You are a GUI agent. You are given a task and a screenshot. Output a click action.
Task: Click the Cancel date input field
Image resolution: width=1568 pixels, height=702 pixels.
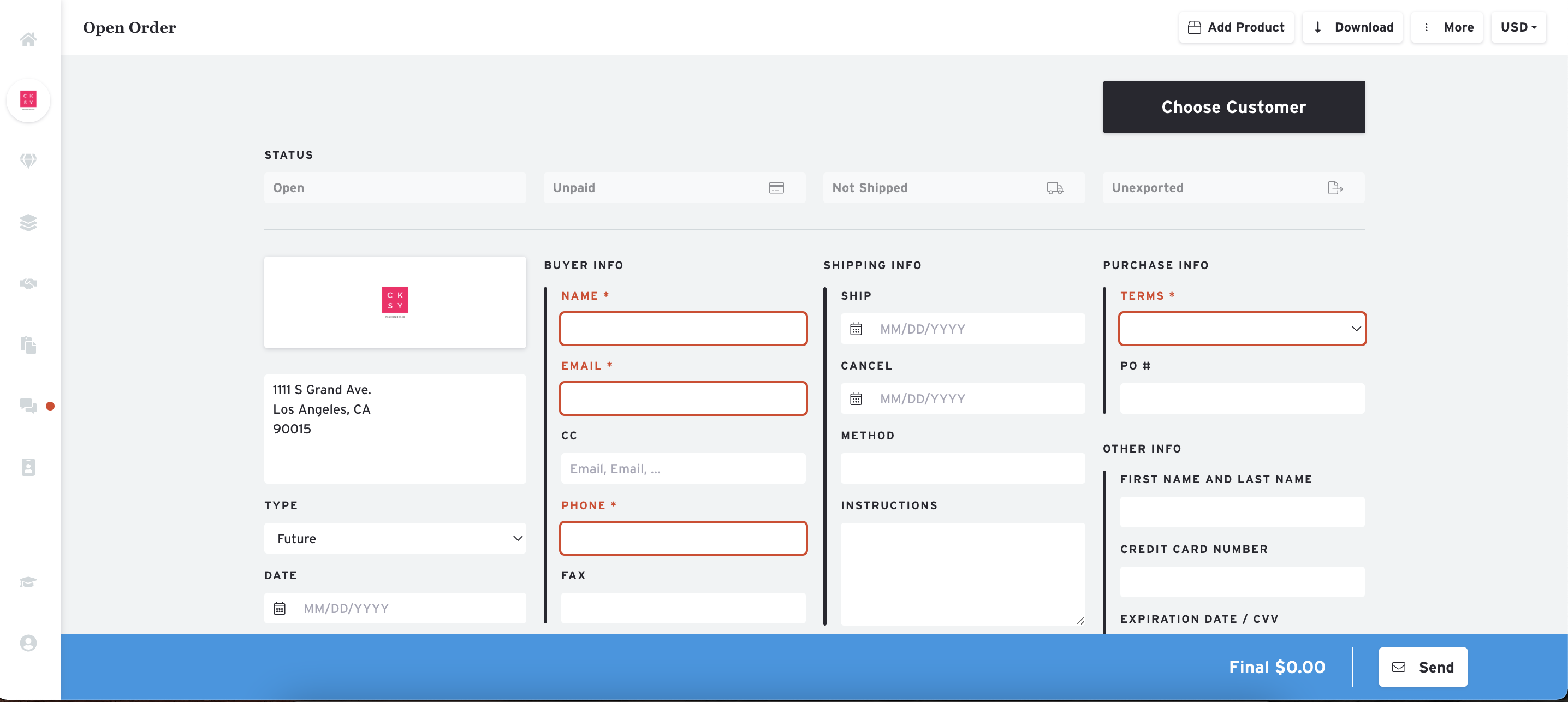[x=963, y=399]
